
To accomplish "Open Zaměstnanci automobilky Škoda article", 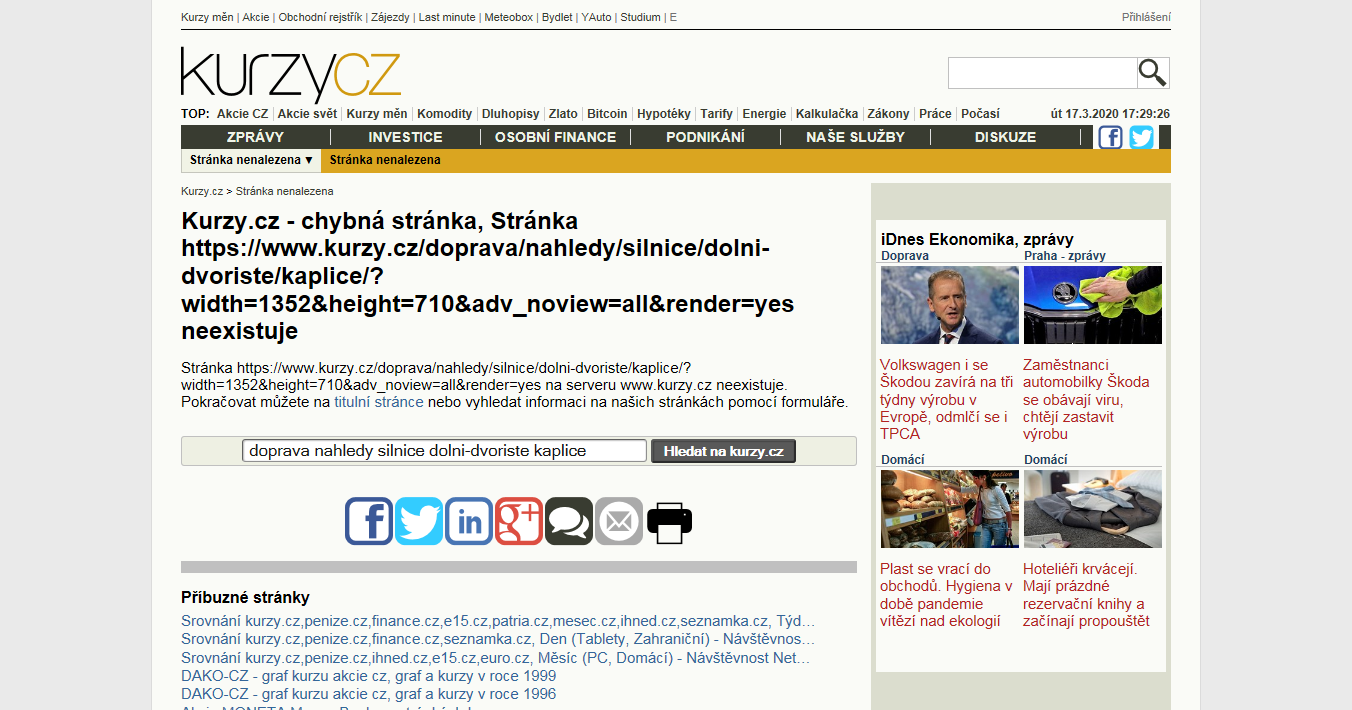I will [1087, 399].
